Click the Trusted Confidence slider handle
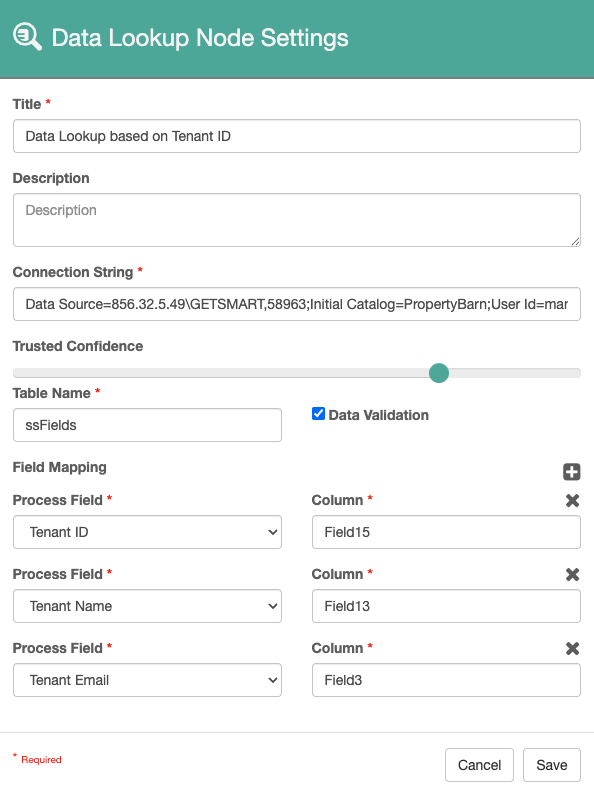This screenshot has width=594, height=795. click(x=439, y=373)
